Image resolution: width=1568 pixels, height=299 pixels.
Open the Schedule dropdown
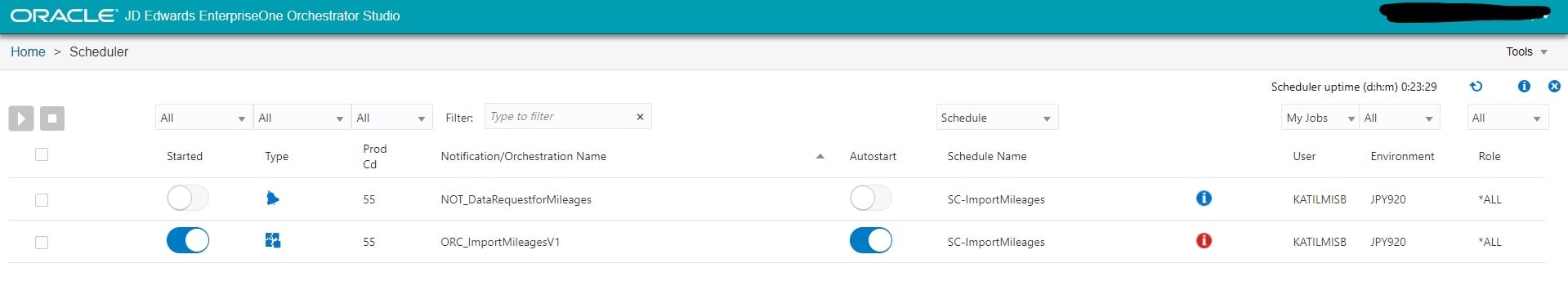point(997,118)
